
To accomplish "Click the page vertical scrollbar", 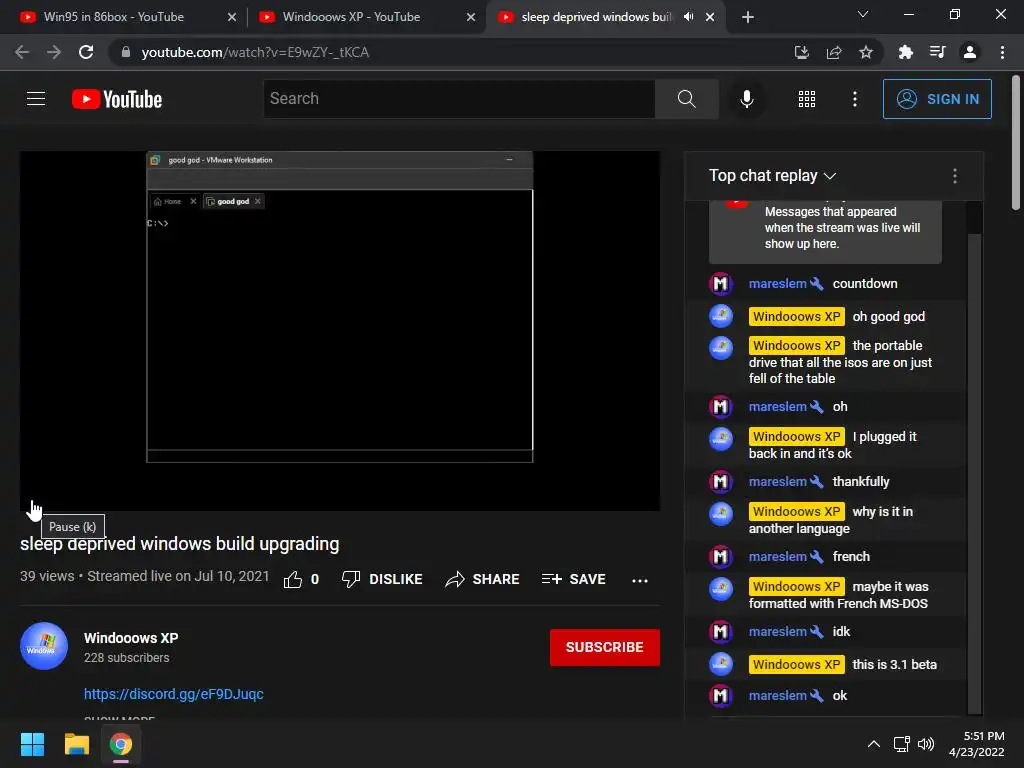I will (x=1016, y=144).
